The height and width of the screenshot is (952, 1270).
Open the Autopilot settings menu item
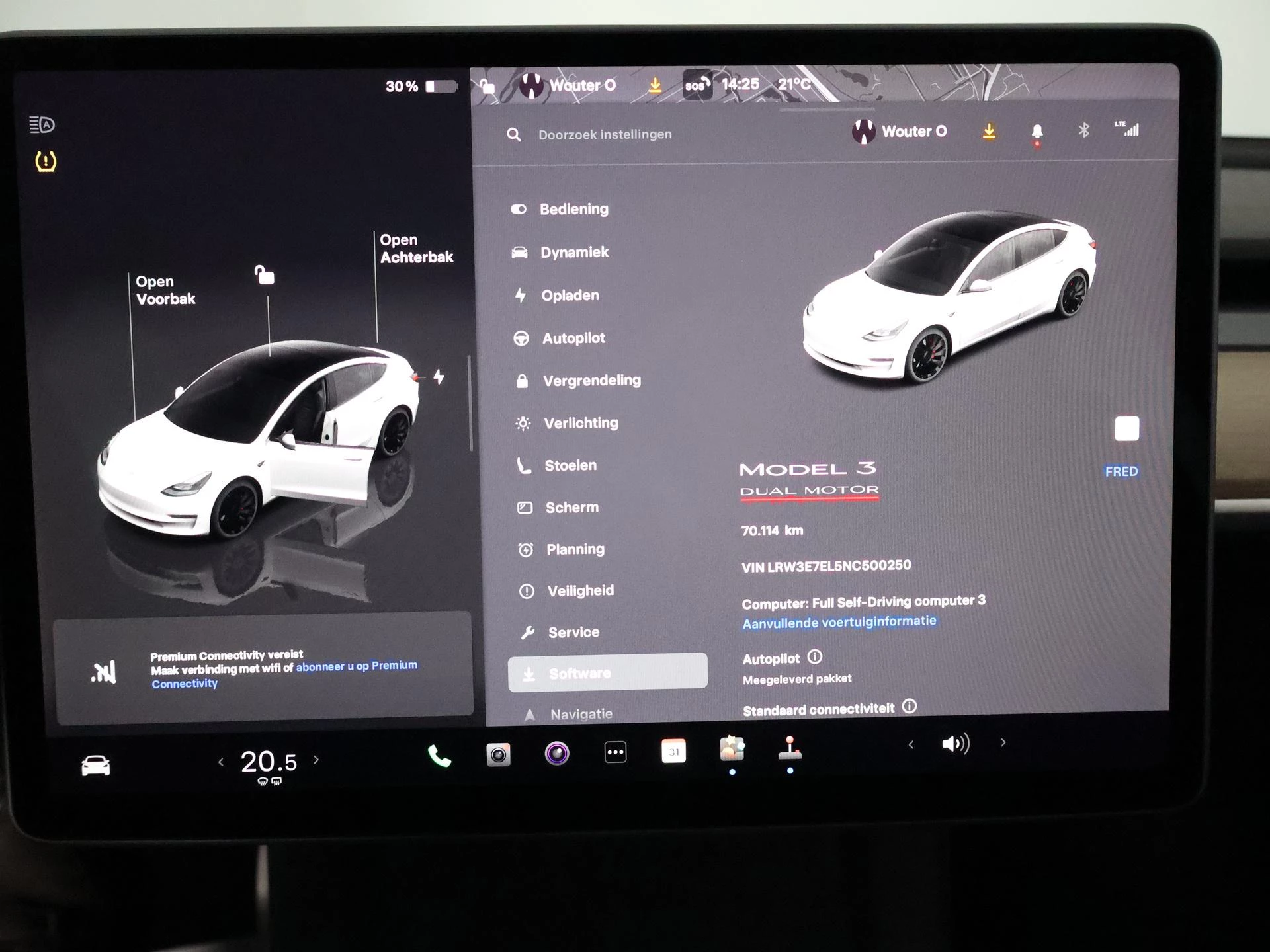[573, 338]
